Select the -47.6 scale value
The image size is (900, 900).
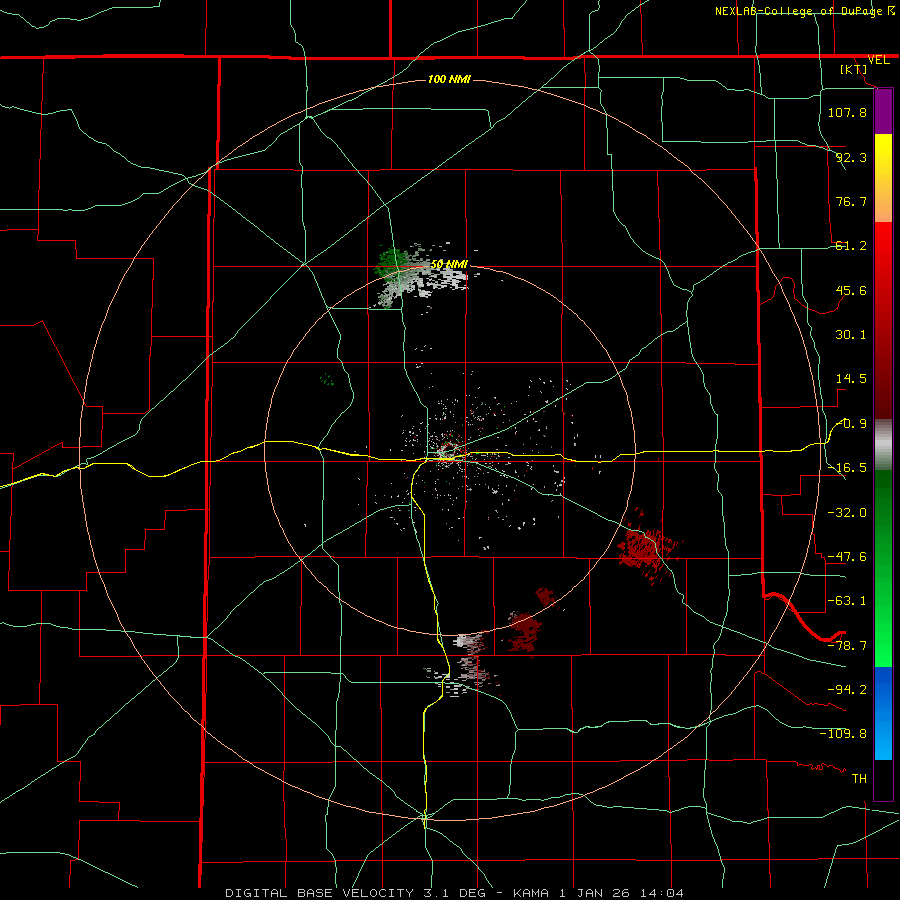point(847,557)
